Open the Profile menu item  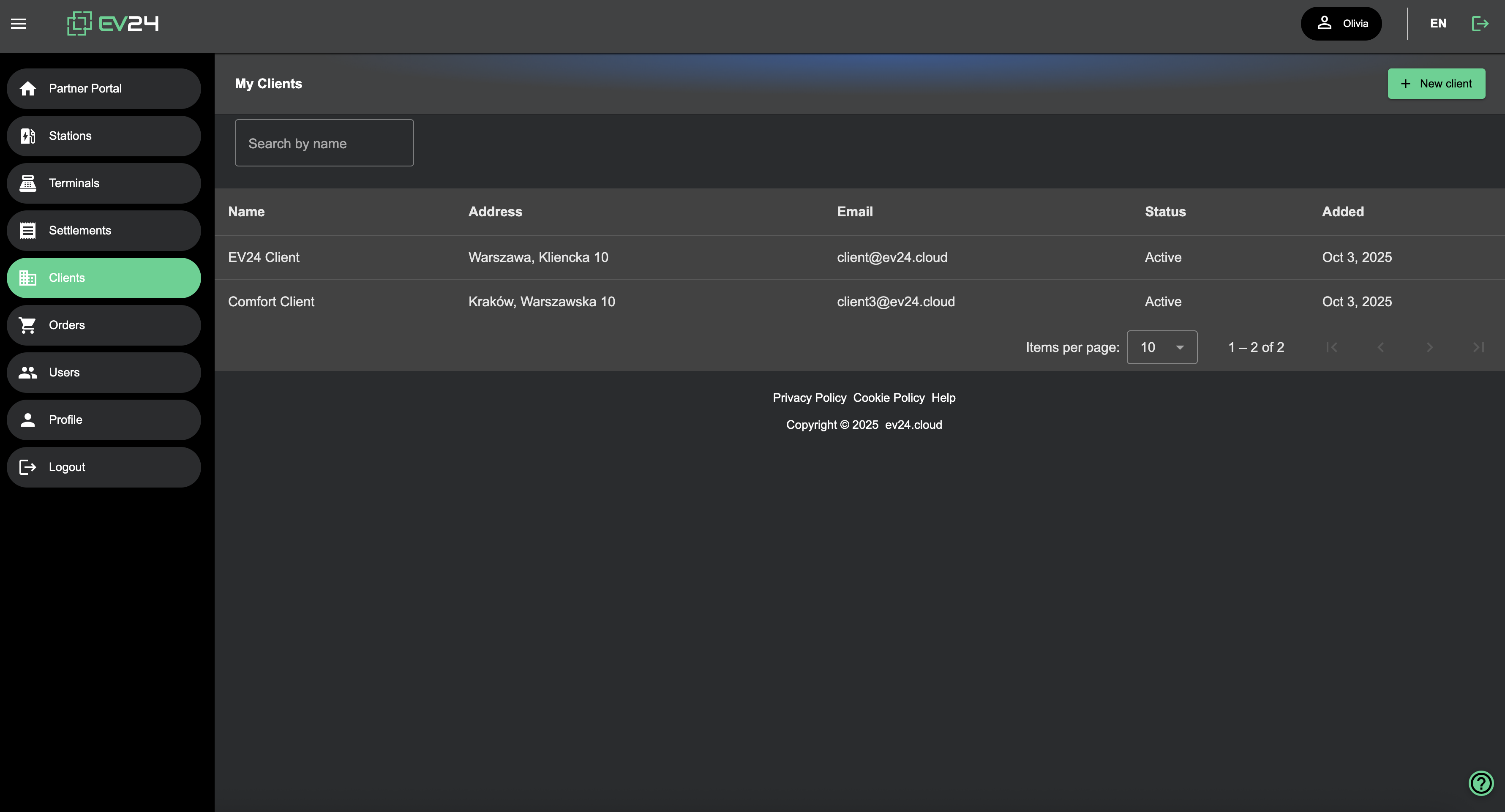(104, 420)
